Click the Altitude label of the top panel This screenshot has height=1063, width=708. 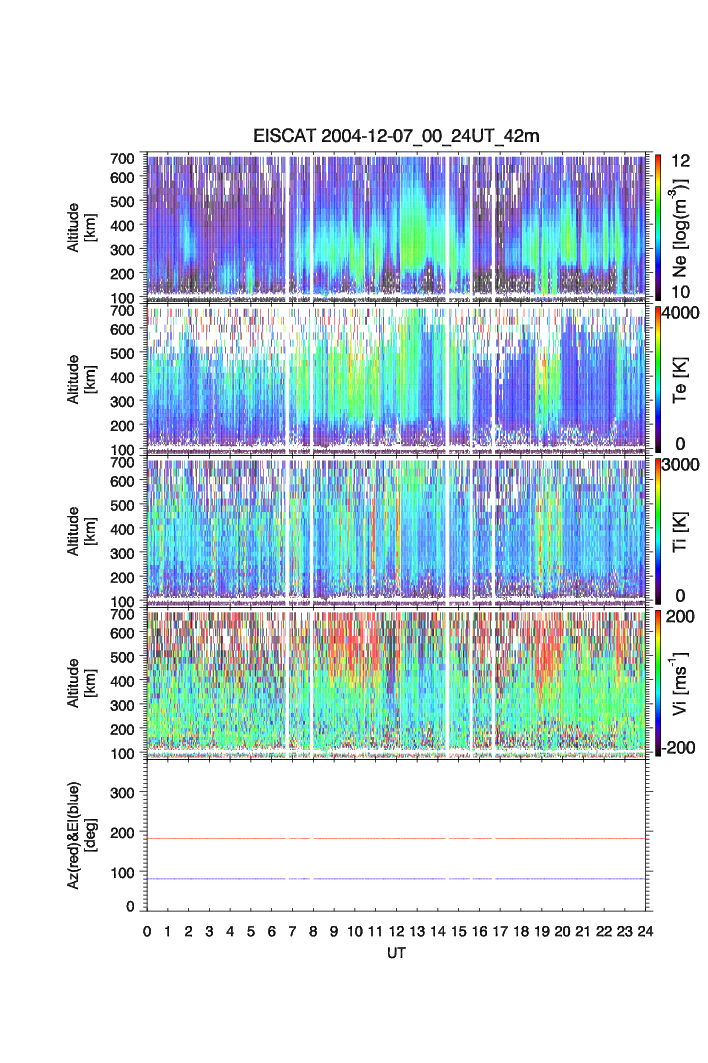pyautogui.click(x=80, y=225)
